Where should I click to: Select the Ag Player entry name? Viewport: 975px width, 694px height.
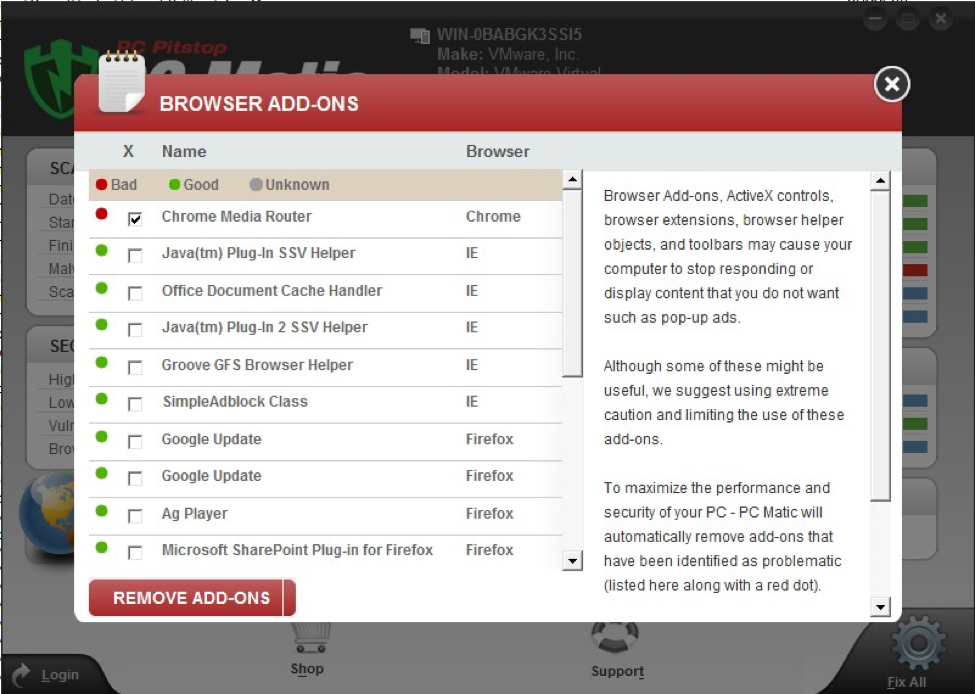pyautogui.click(x=195, y=514)
